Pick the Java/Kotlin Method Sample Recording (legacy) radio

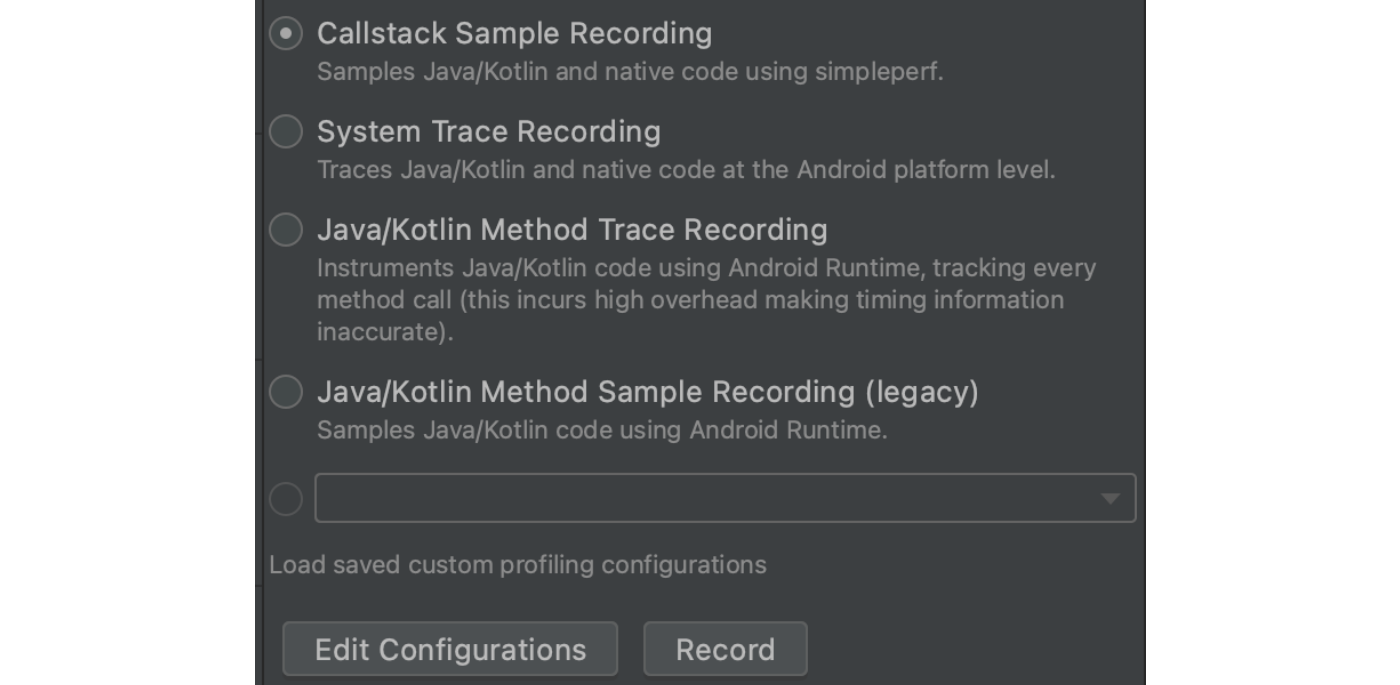[286, 391]
